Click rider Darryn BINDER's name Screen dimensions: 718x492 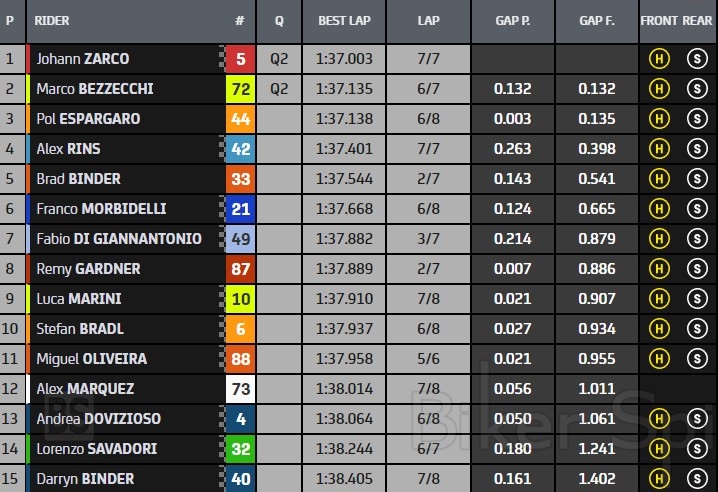pos(85,479)
